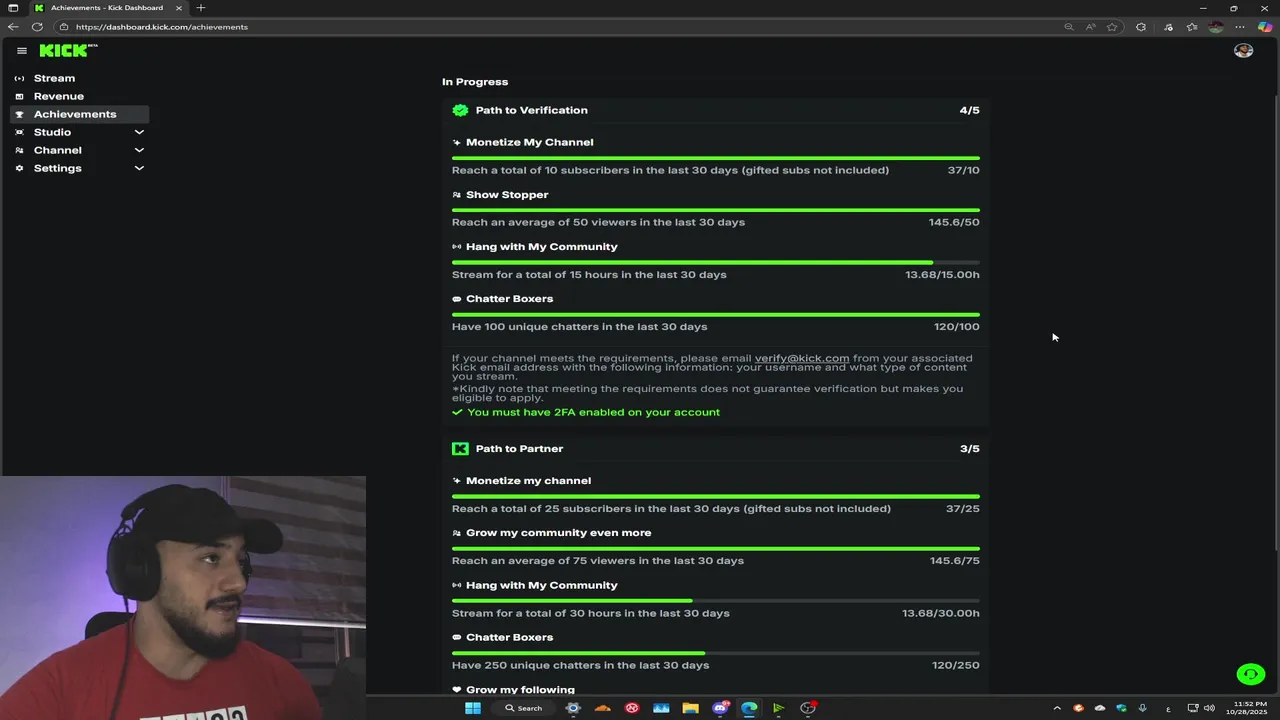Click the Path to Verification heading
1280x720 pixels.
532,110
